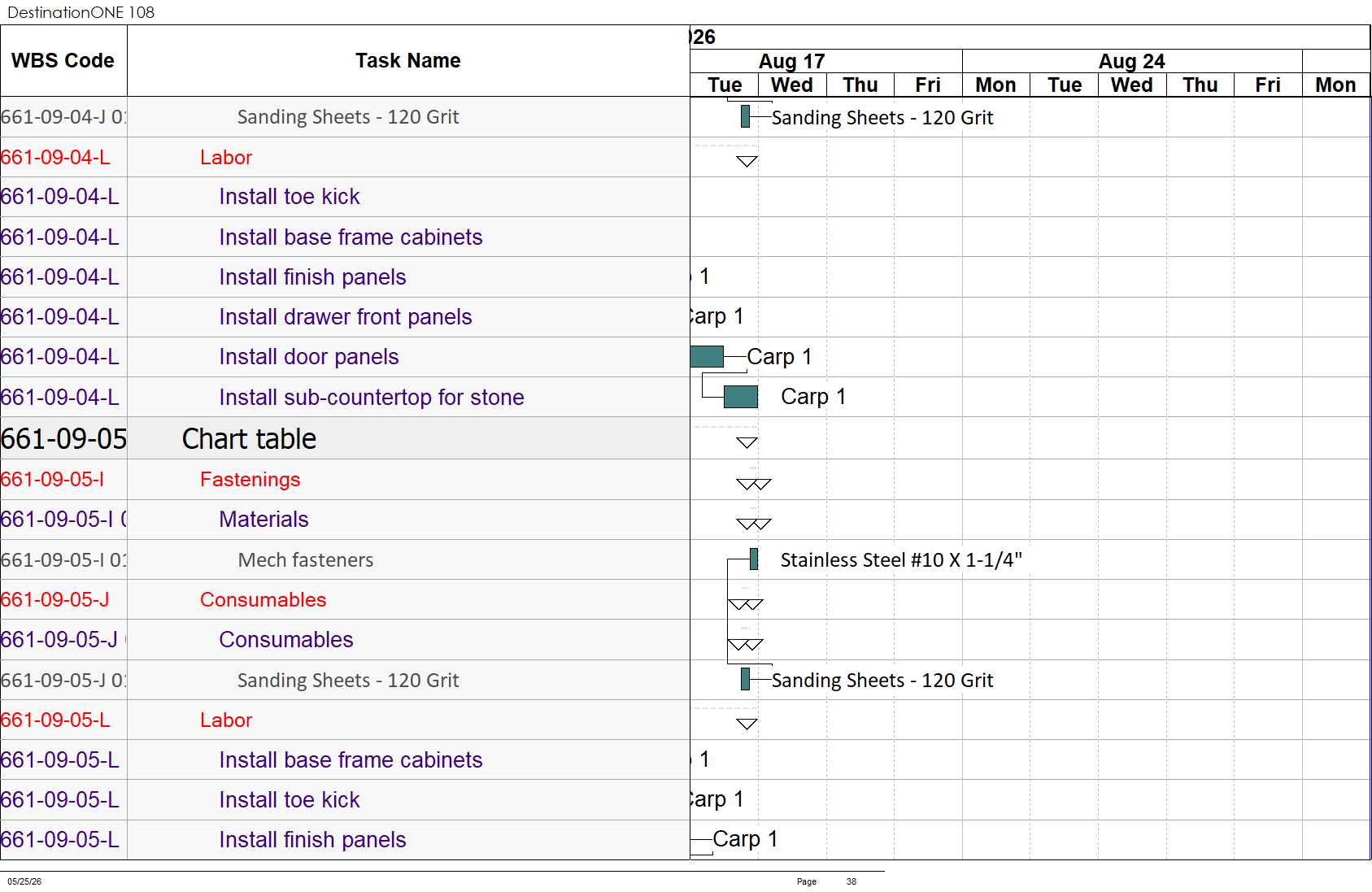Click the top Sanding Sheets 120 Grit Gantt bar

tap(745, 116)
